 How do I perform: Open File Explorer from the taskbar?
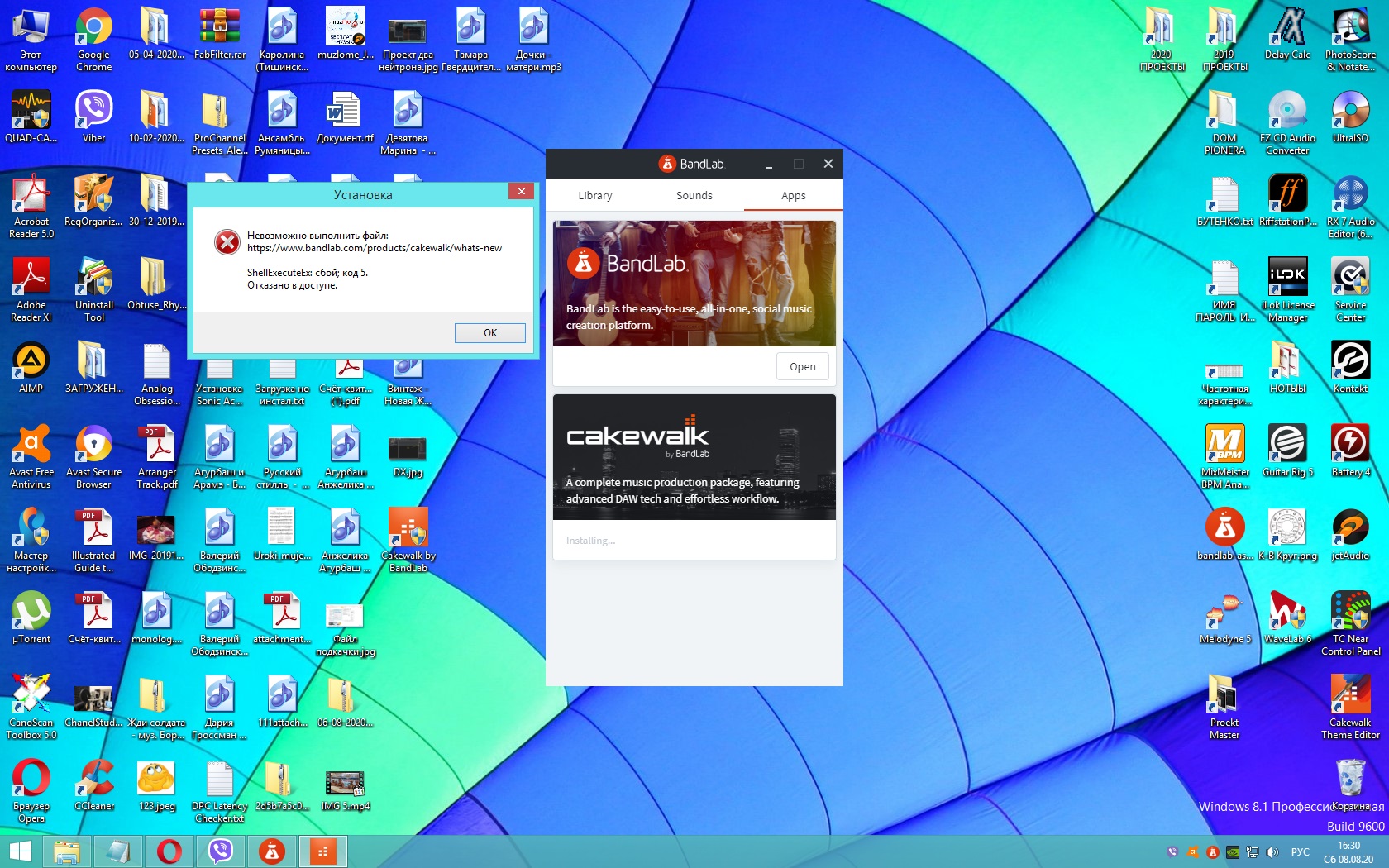click(x=67, y=851)
